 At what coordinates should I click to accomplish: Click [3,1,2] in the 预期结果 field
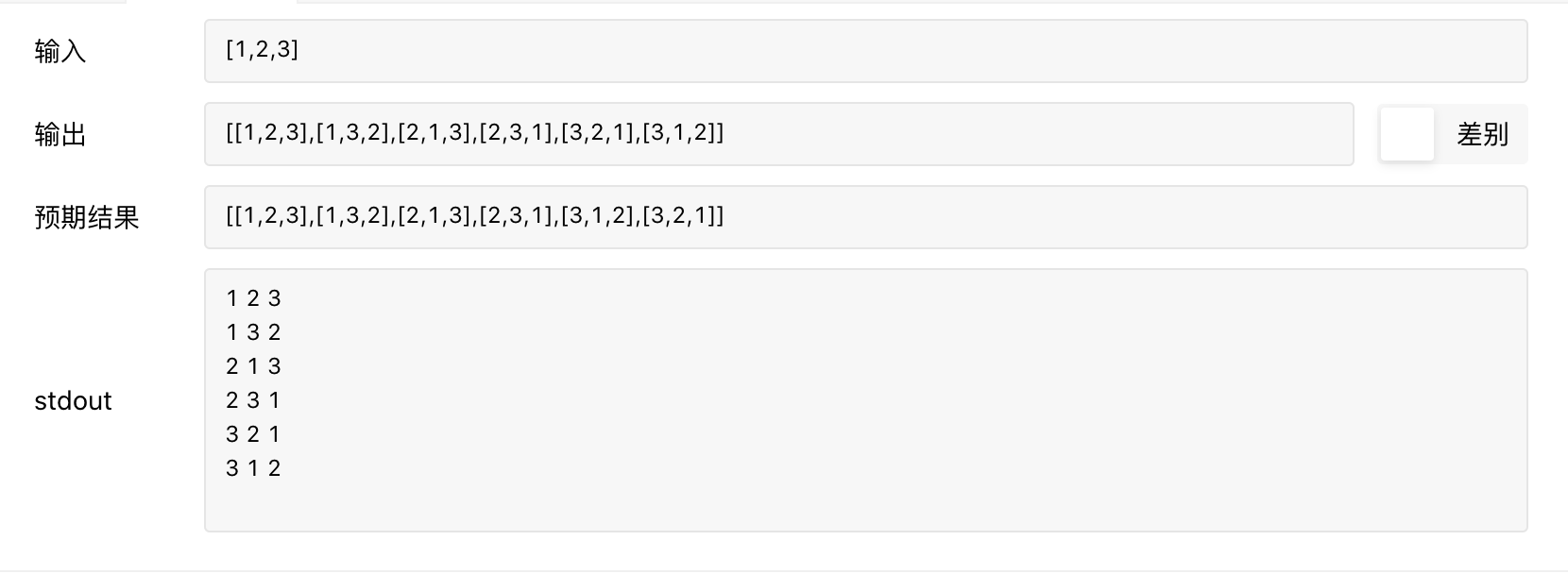pyautogui.click(x=597, y=216)
